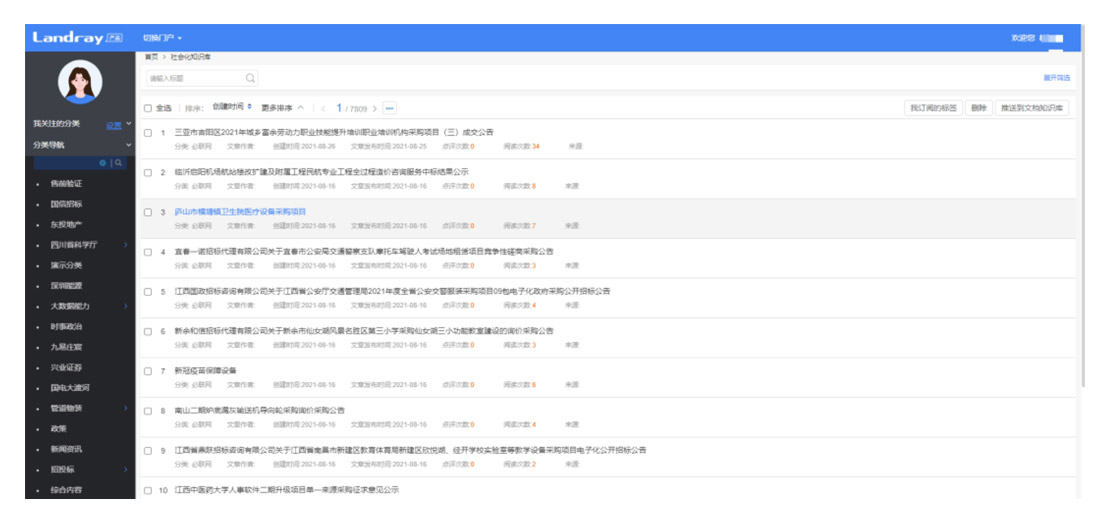Image resolution: width=1110 pixels, height=521 pixels.
Task: Sort by 创建时间 creation time toggle
Action: (232, 107)
